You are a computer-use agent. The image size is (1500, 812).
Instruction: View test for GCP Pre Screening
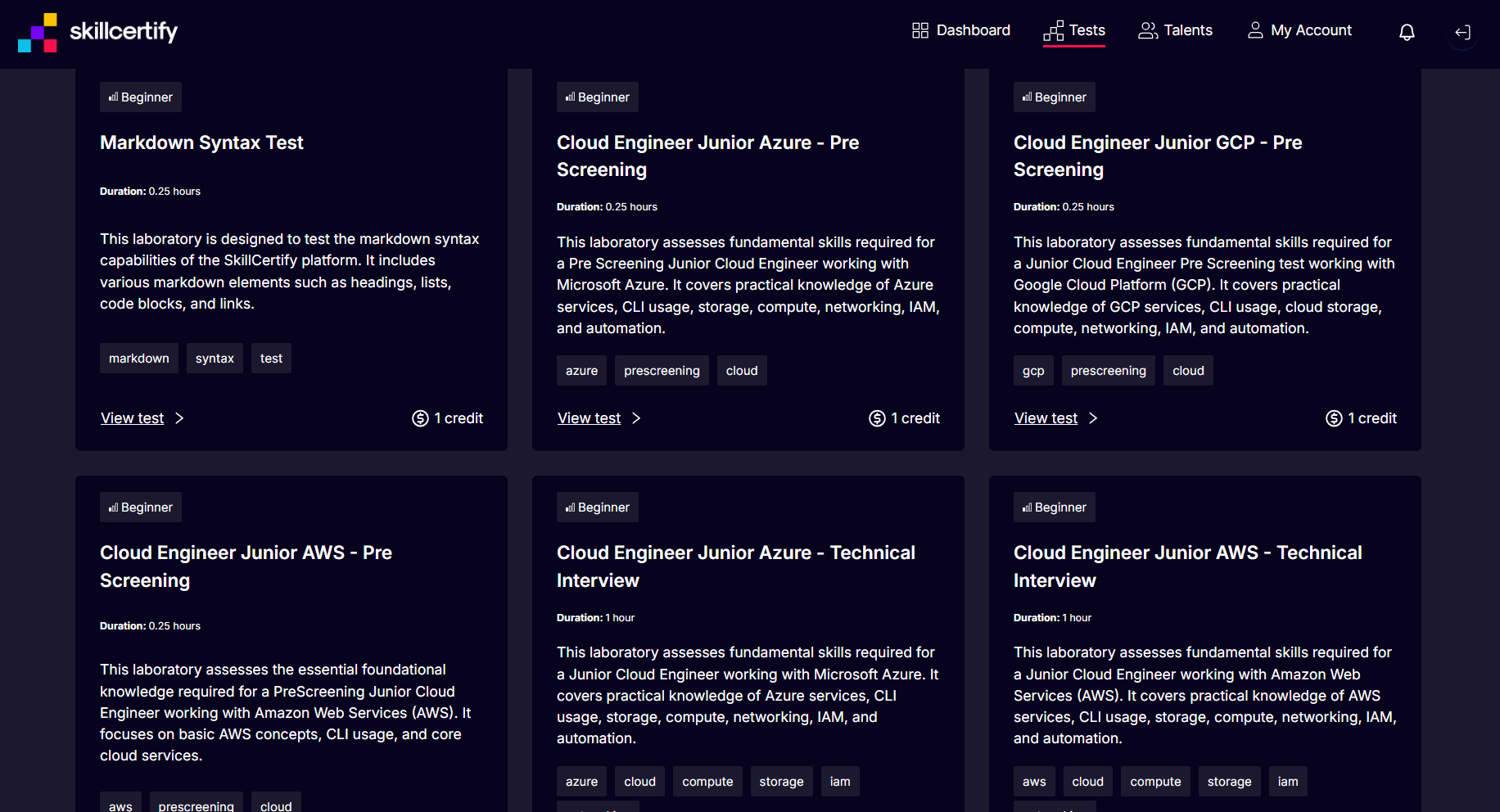tap(1046, 418)
